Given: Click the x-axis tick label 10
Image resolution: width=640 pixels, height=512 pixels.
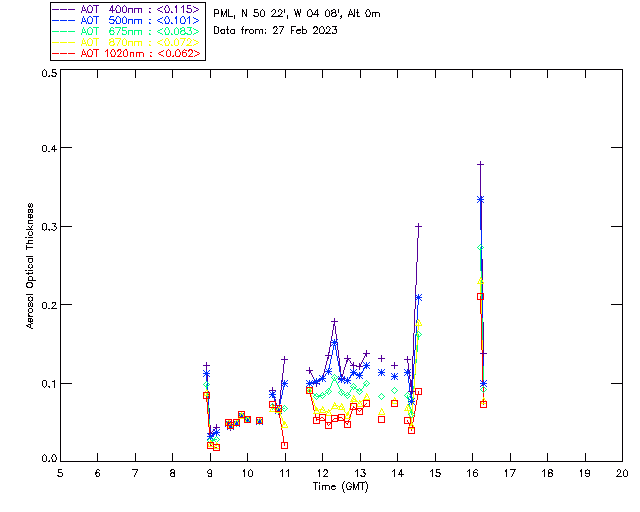Looking at the screenshot, I should click(x=247, y=473).
